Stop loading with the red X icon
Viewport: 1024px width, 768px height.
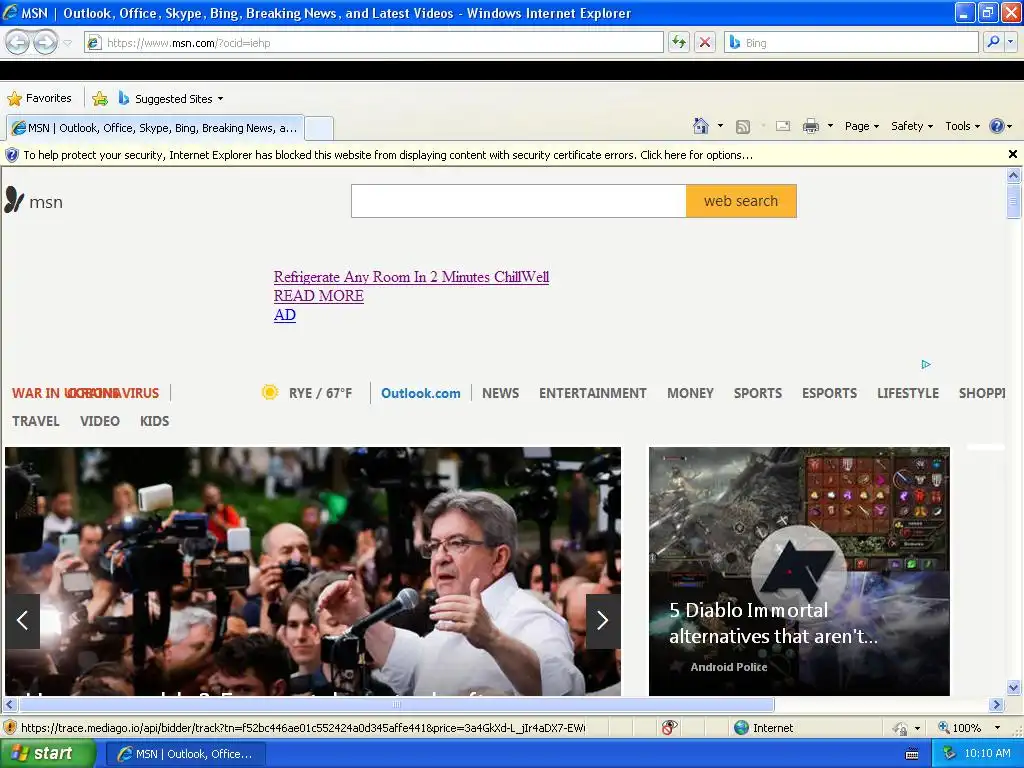(705, 42)
